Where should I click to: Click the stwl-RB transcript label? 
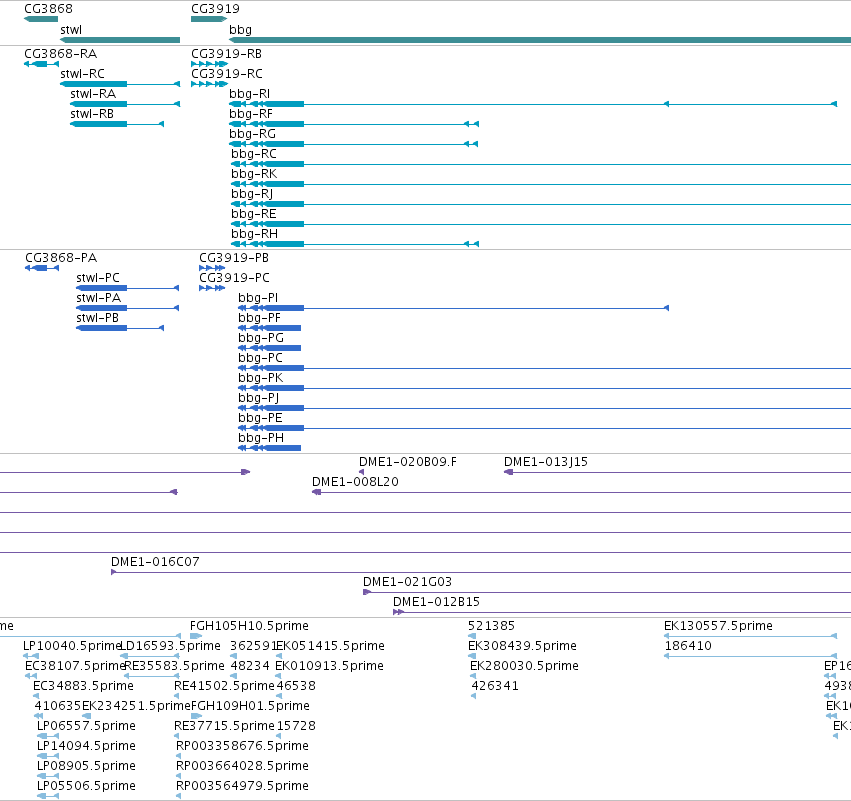pyautogui.click(x=92, y=114)
